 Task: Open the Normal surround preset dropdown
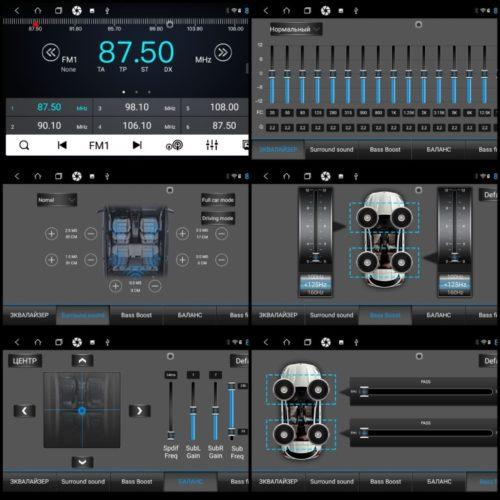click(57, 200)
